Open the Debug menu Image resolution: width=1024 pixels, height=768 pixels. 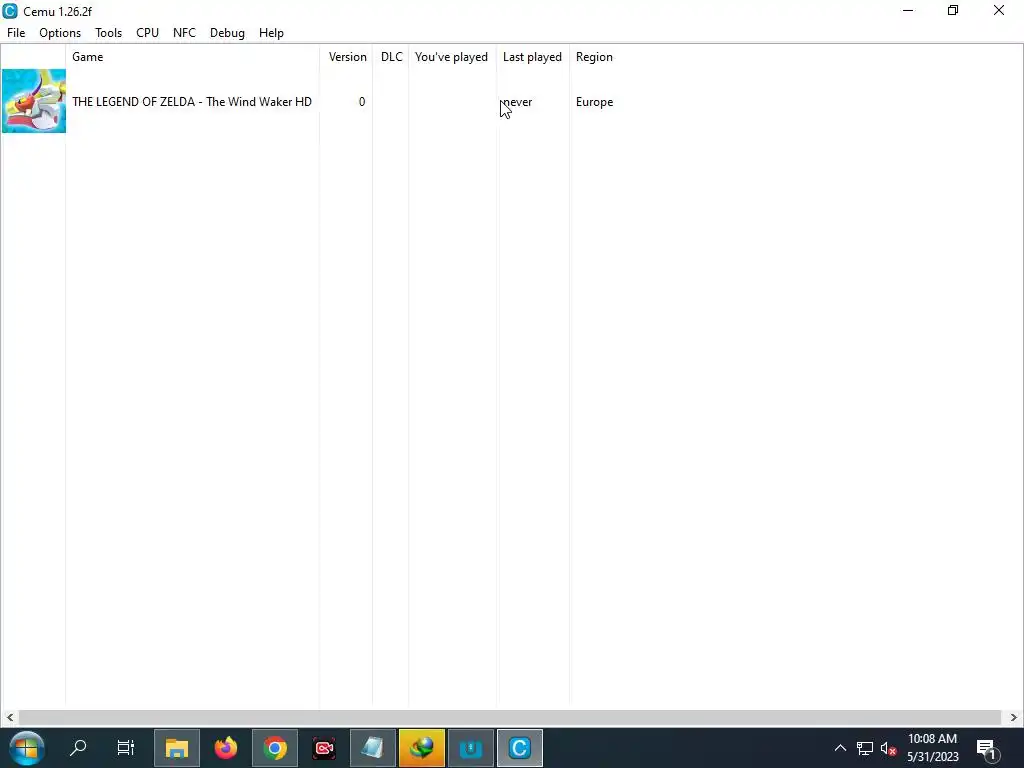(227, 33)
